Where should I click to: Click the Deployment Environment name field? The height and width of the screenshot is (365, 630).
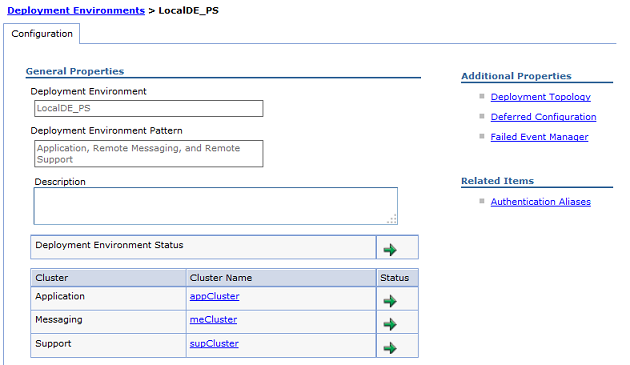click(149, 109)
